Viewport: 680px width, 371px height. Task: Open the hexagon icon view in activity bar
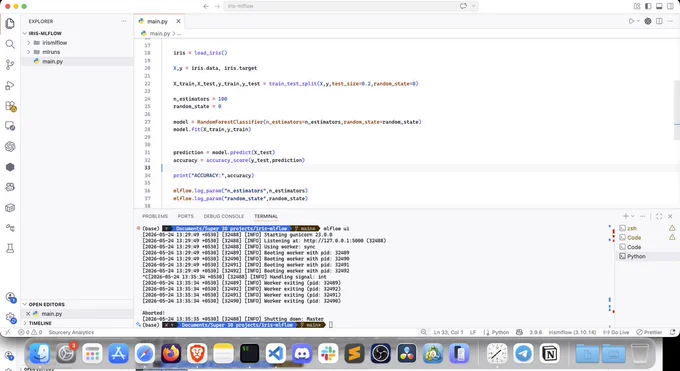coord(10,167)
